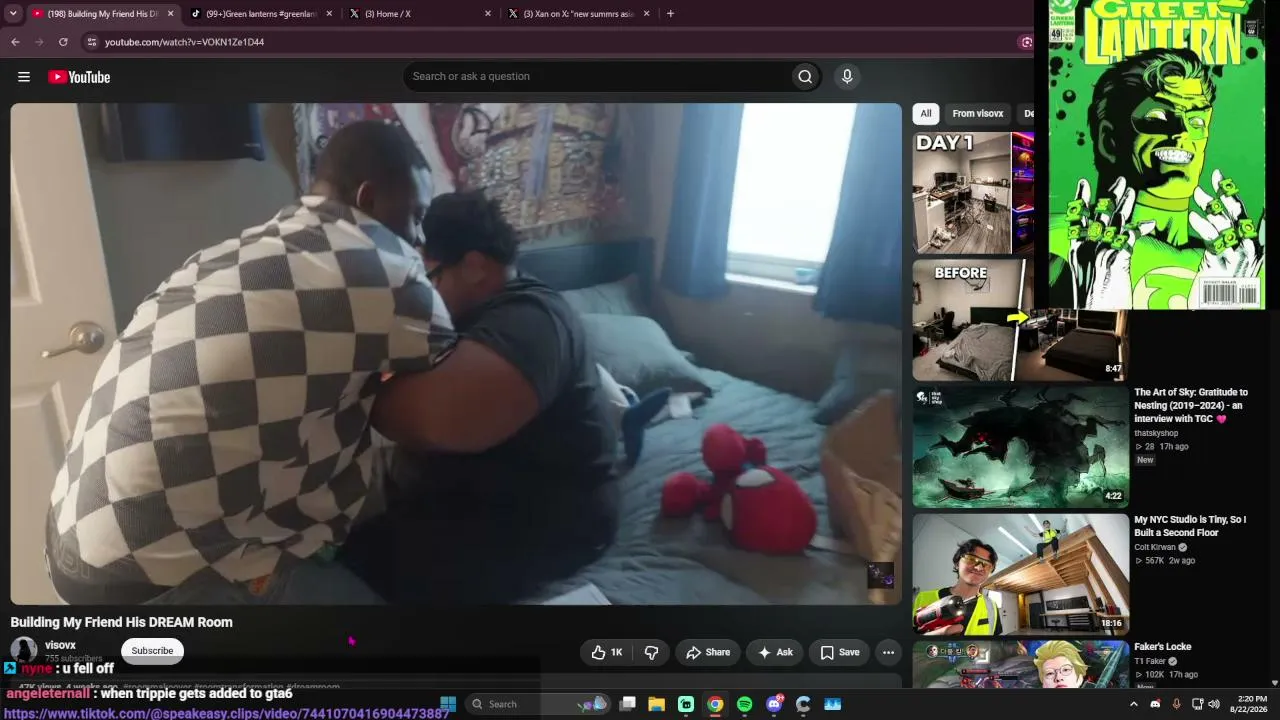The image size is (1280, 720).
Task: Switch to the Home / X tab
Action: click(420, 14)
